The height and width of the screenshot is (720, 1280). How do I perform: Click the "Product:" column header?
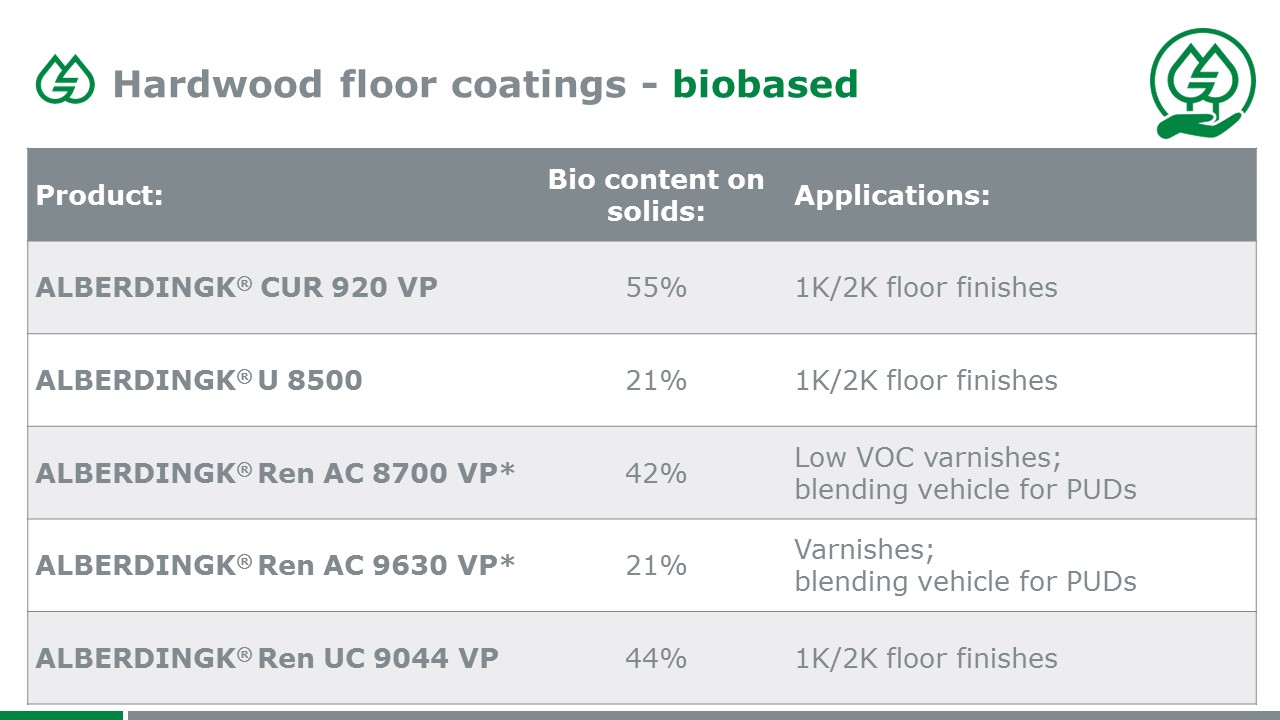pyautogui.click(x=99, y=195)
